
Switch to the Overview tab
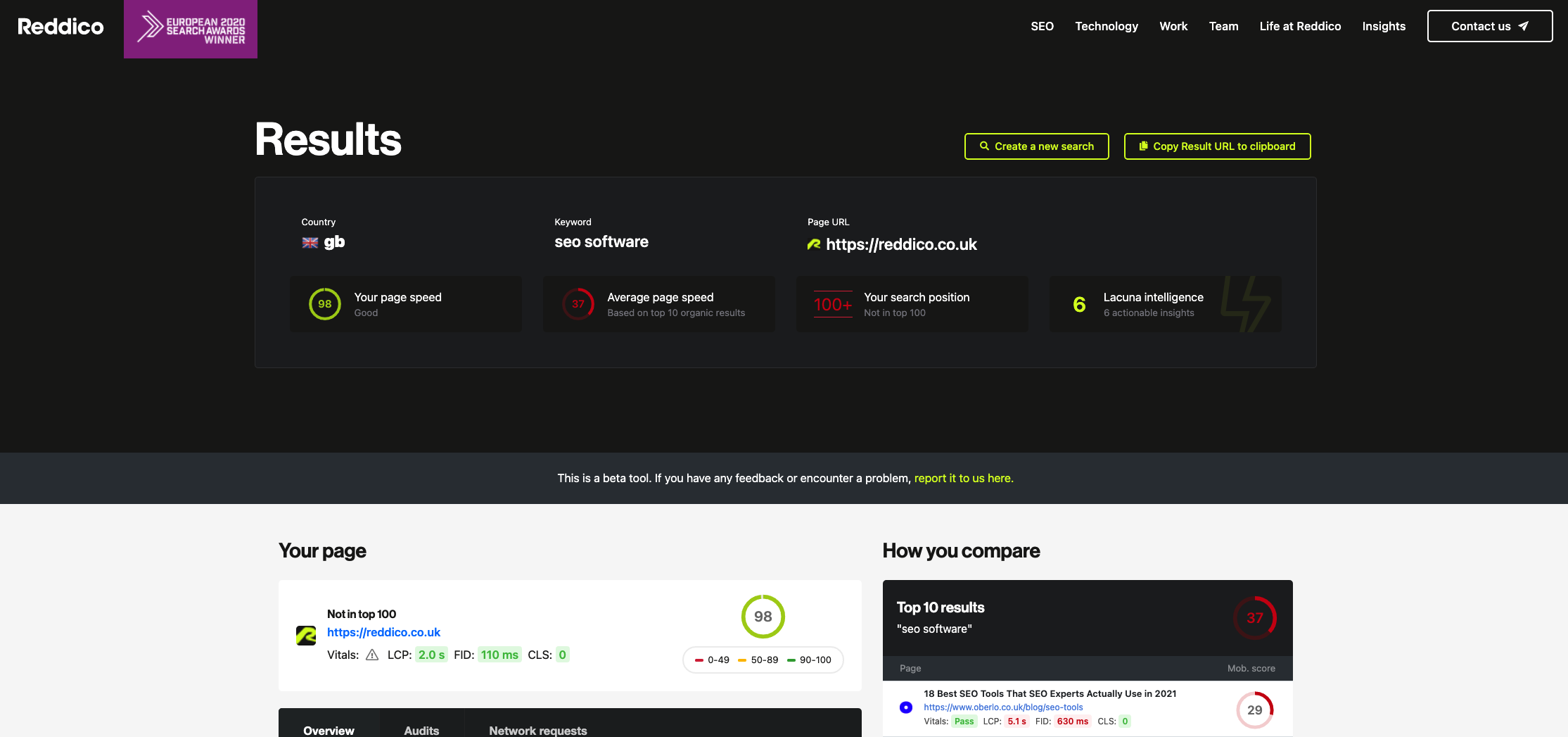click(329, 723)
